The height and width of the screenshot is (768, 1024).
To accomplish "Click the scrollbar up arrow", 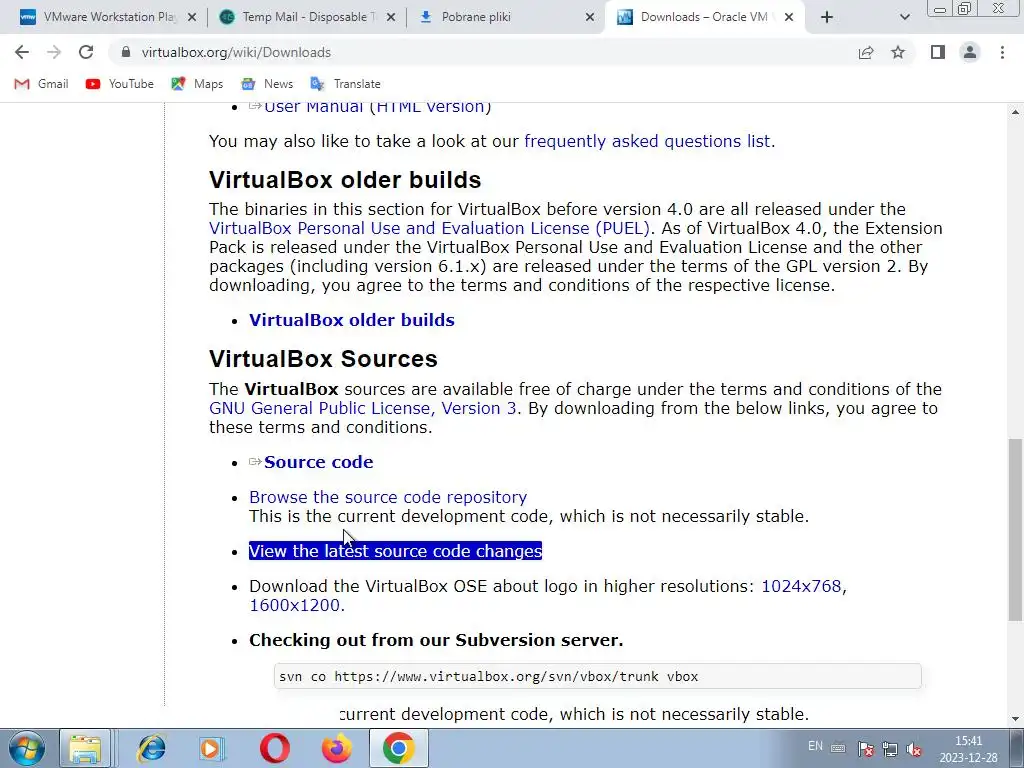I will [x=1015, y=112].
